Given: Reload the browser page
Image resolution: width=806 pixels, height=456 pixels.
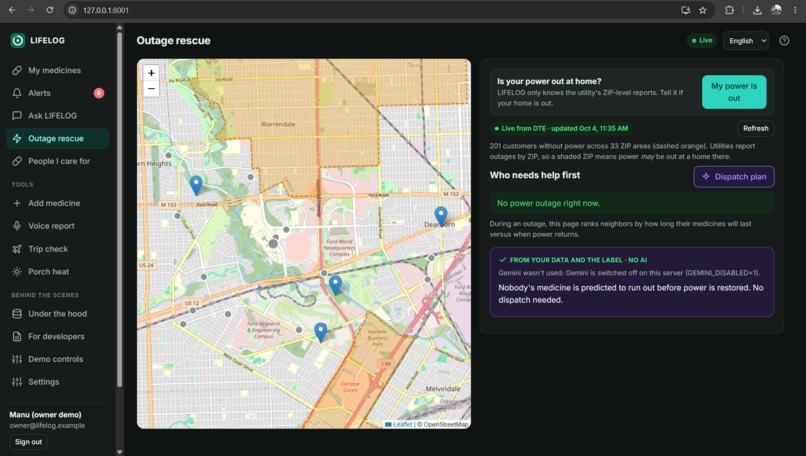Looking at the screenshot, I should pyautogui.click(x=49, y=10).
